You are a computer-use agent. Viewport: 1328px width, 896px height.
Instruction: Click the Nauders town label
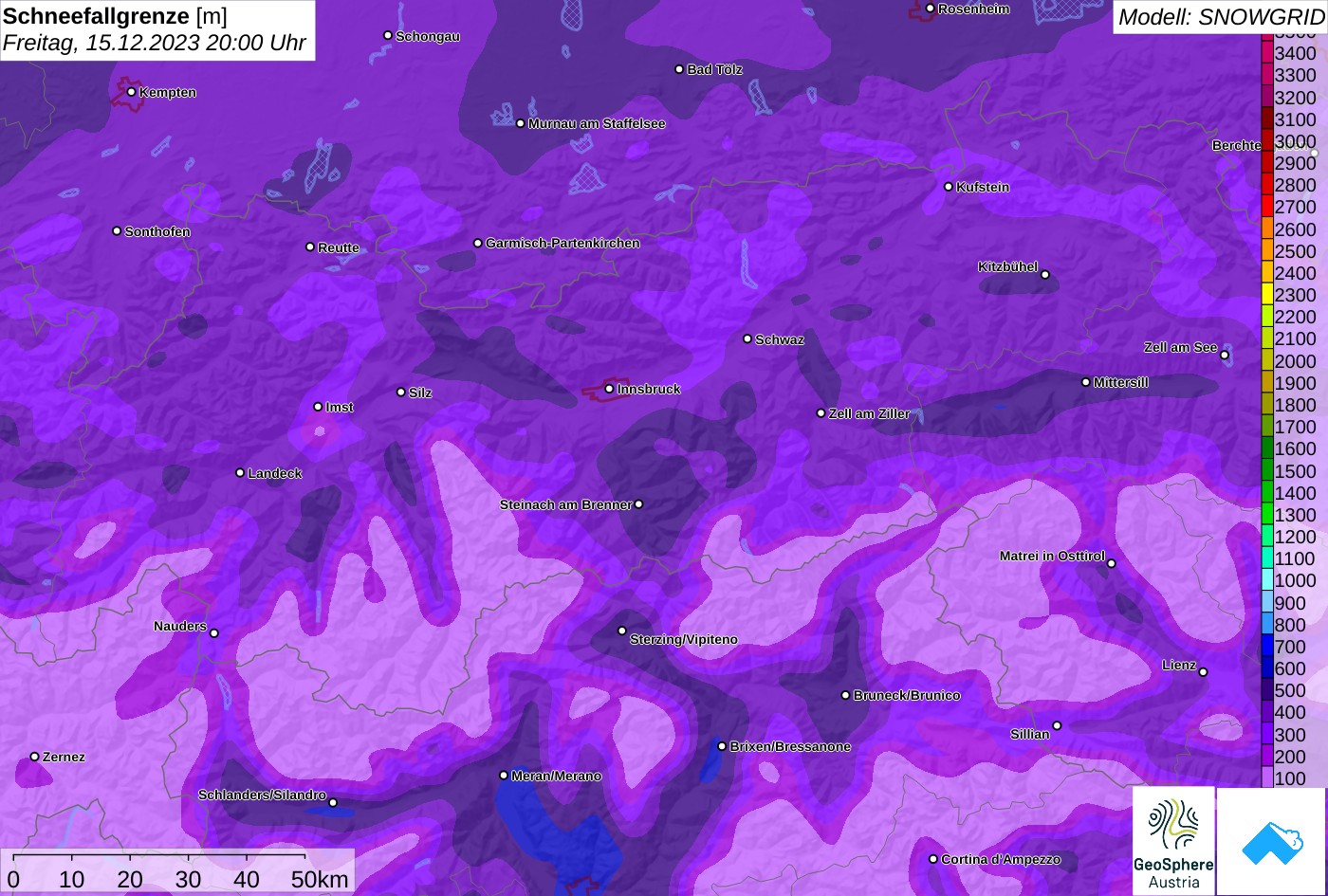tap(180, 626)
